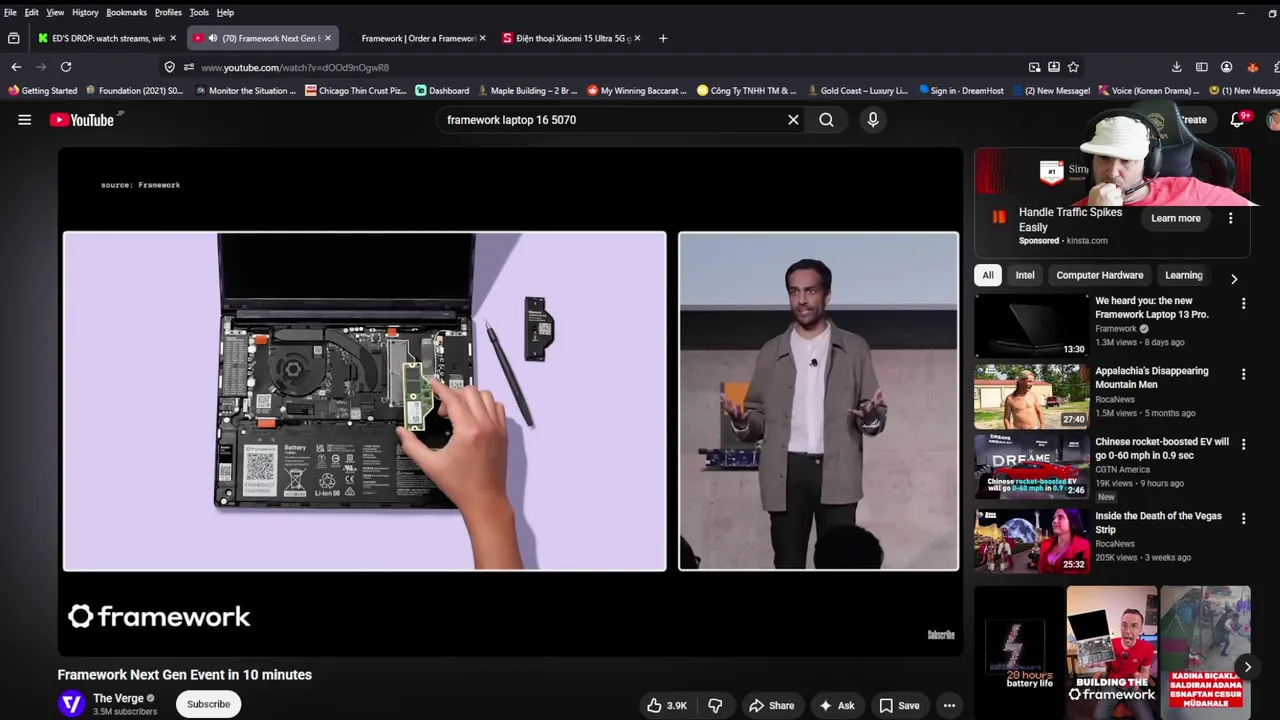Open options for the kinsta ad
1280x720 pixels.
tap(1230, 218)
